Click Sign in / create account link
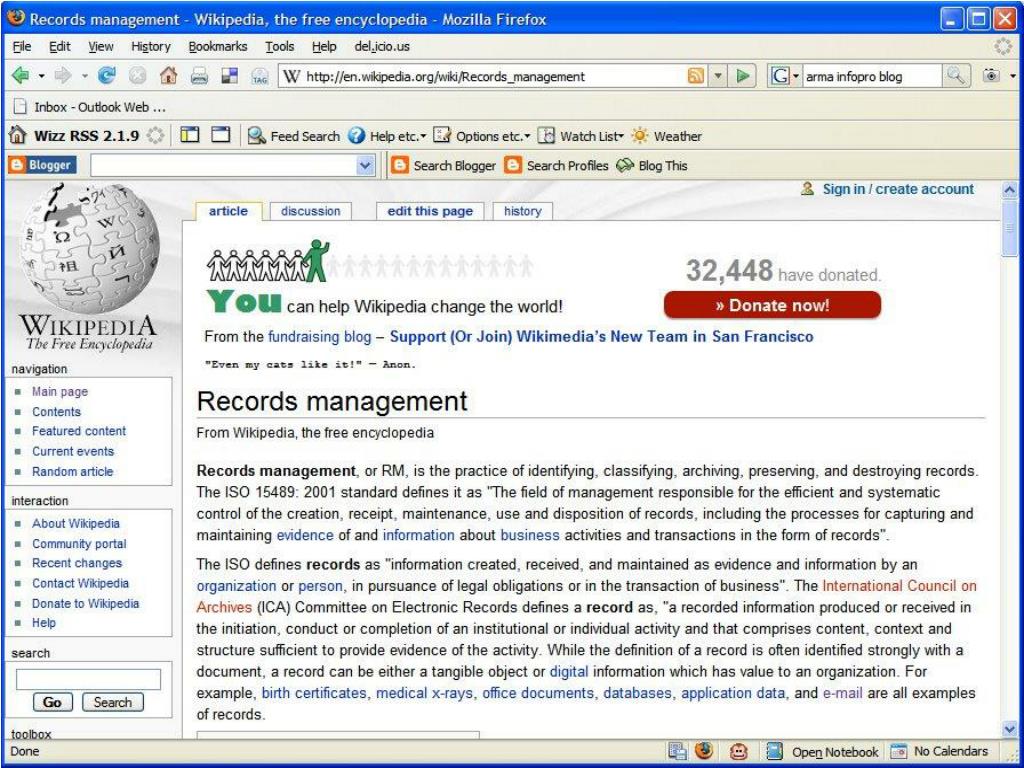 click(x=898, y=189)
